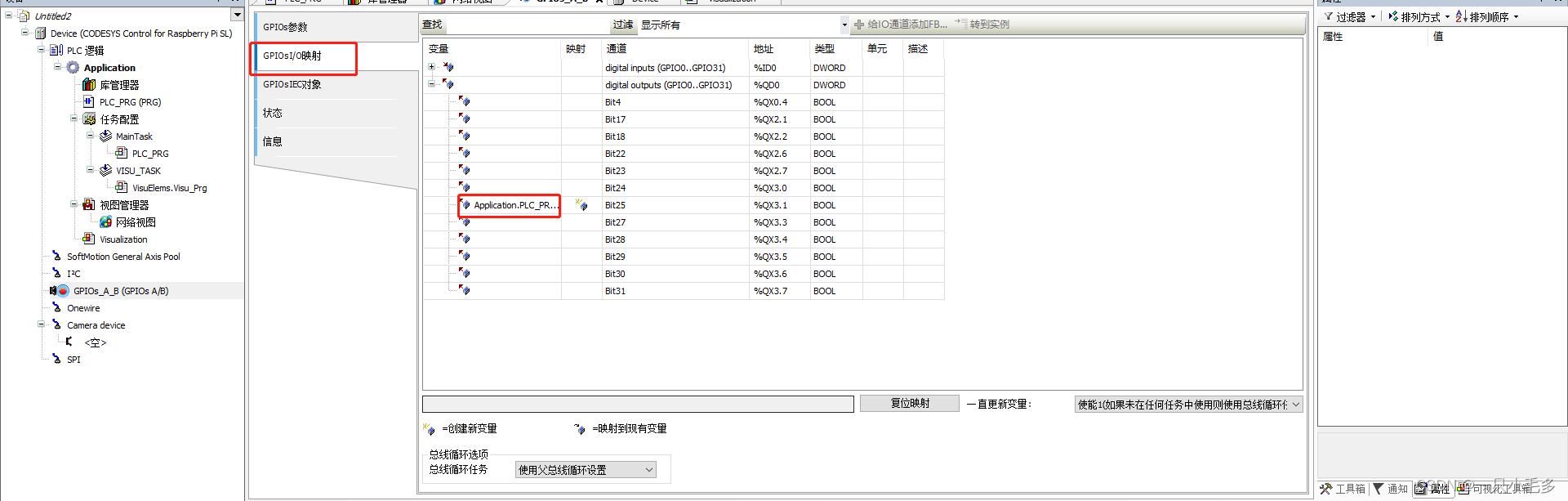The width and height of the screenshot is (1568, 501).
Task: Click the 任务配置 task configuration icon
Action: tap(89, 119)
